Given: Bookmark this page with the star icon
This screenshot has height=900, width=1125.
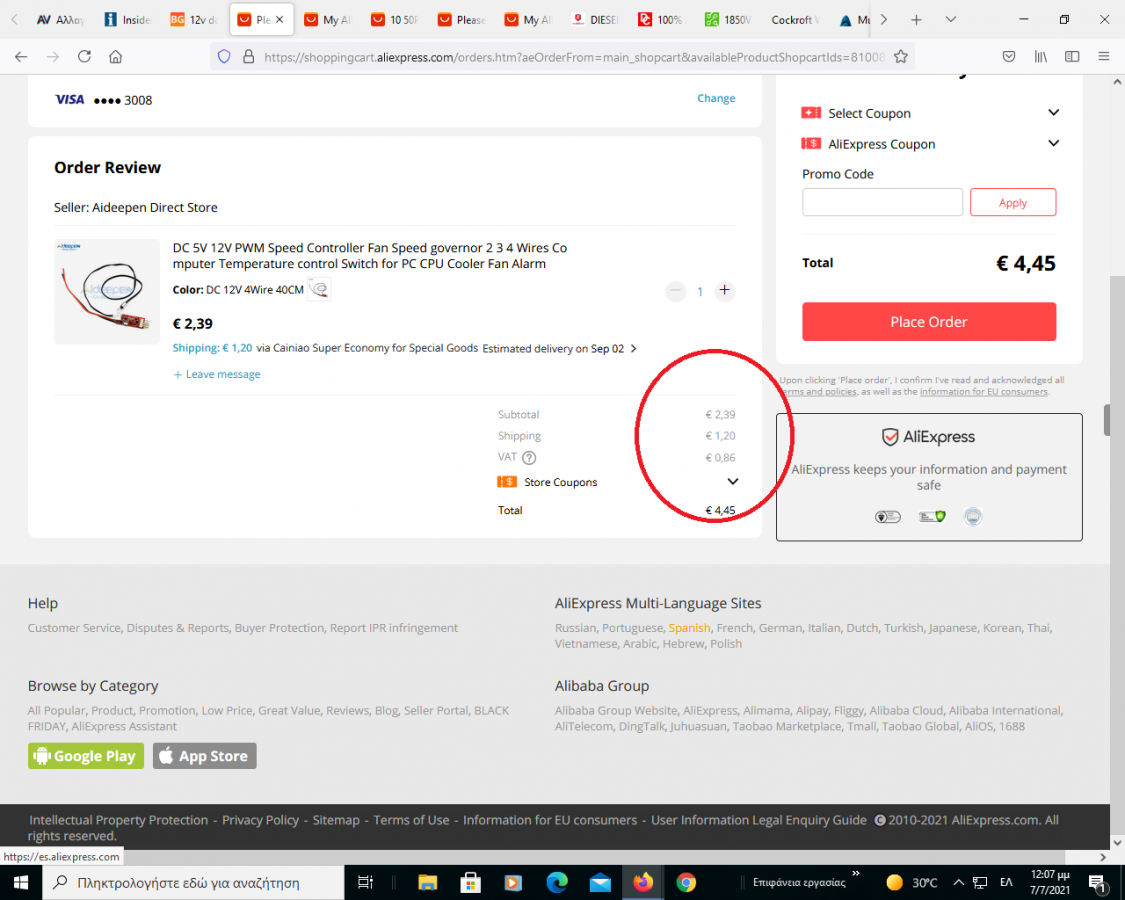Looking at the screenshot, I should point(901,57).
